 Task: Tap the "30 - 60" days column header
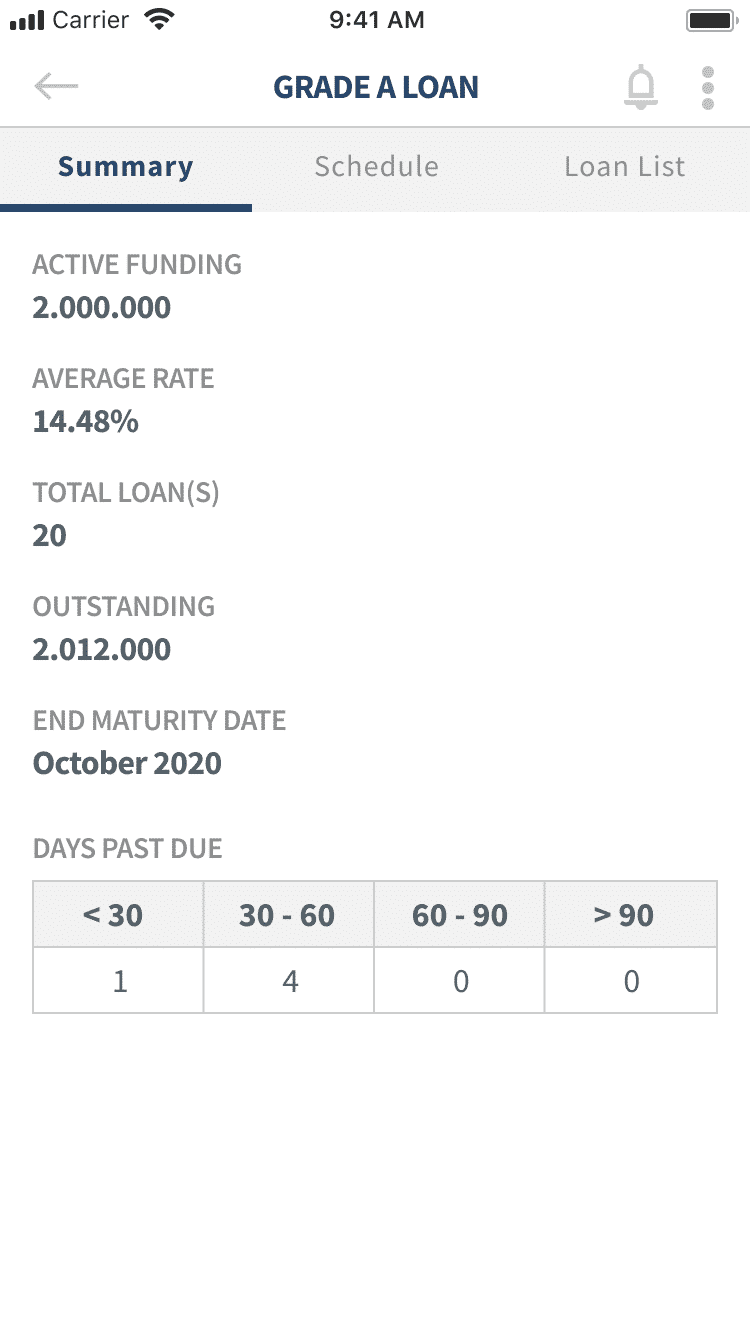pyautogui.click(x=288, y=915)
